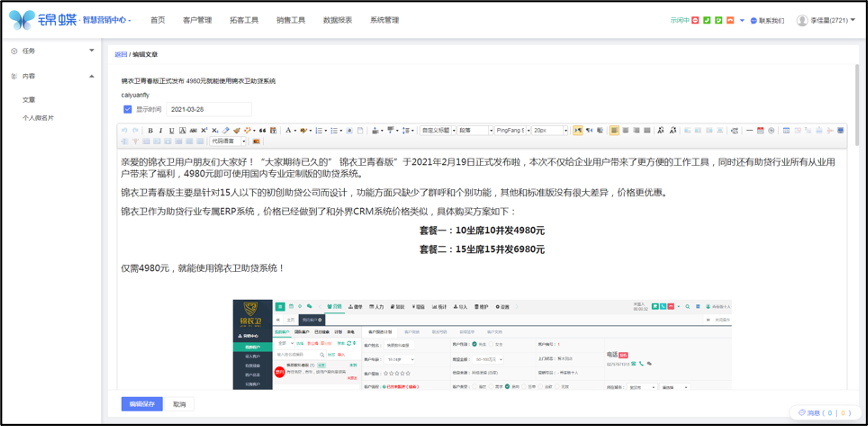Image resolution: width=868 pixels, height=427 pixels.
Task: Apply subscript formatting
Action: click(x=215, y=130)
